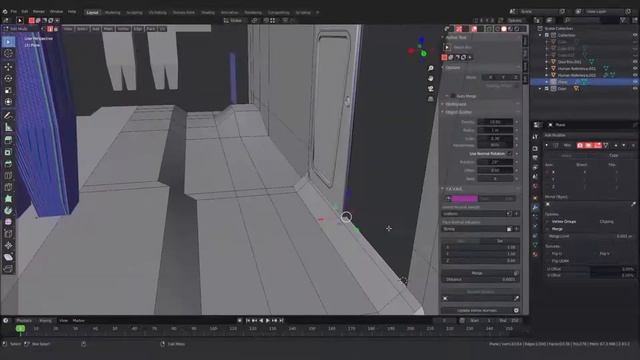
Task: Collapse the Object Scatter panel
Action: click(x=443, y=112)
